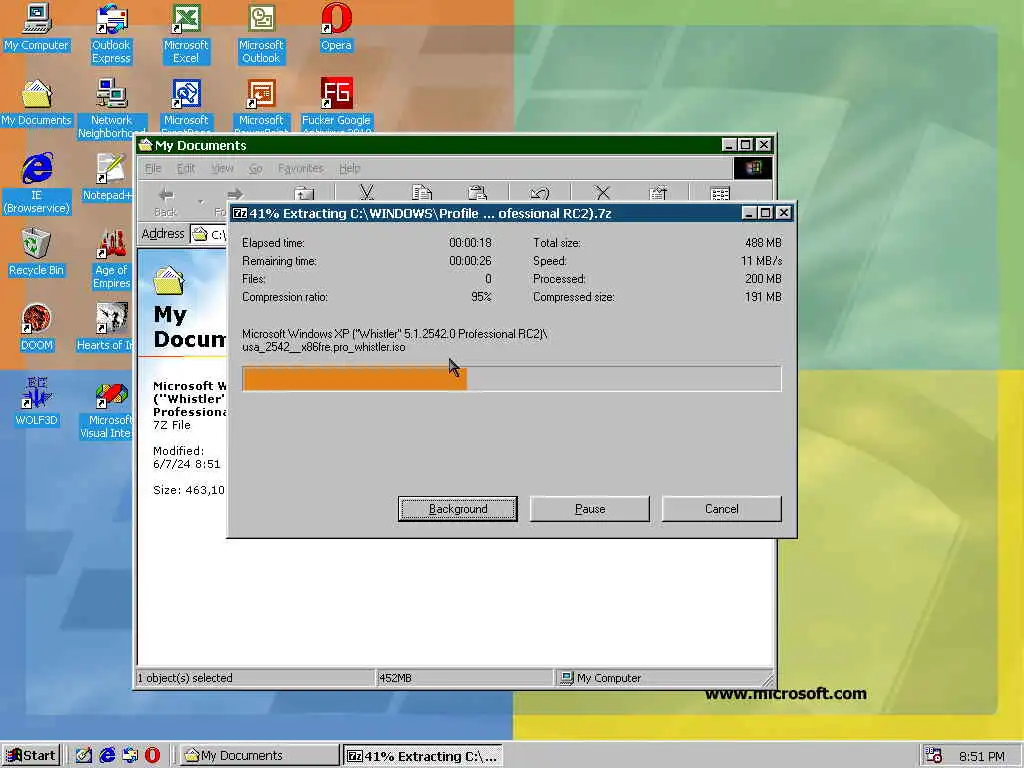Click Up folder icon in My Documents toolbar

pos(304,193)
